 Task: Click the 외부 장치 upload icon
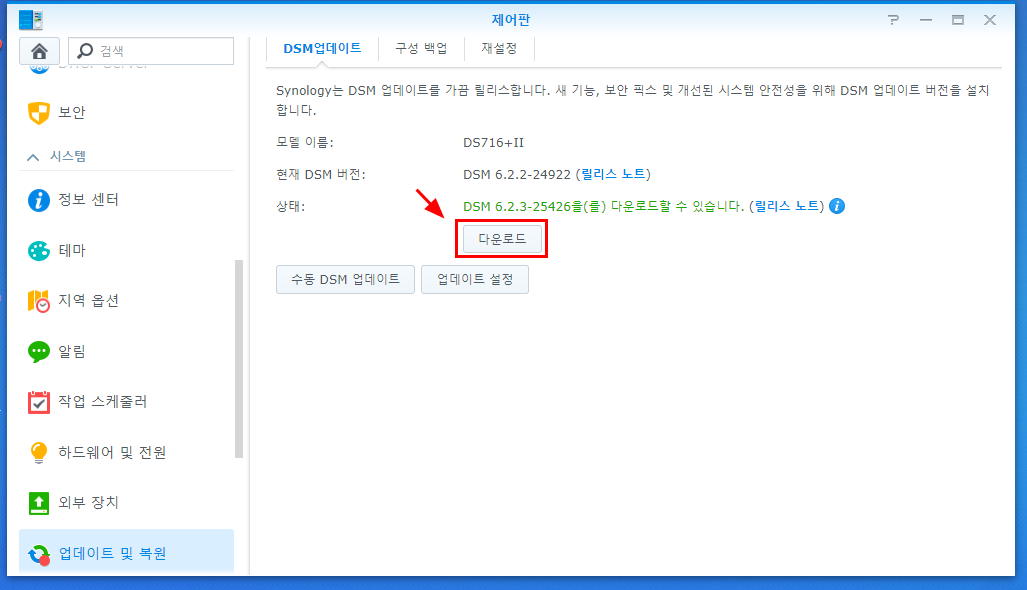coord(39,503)
